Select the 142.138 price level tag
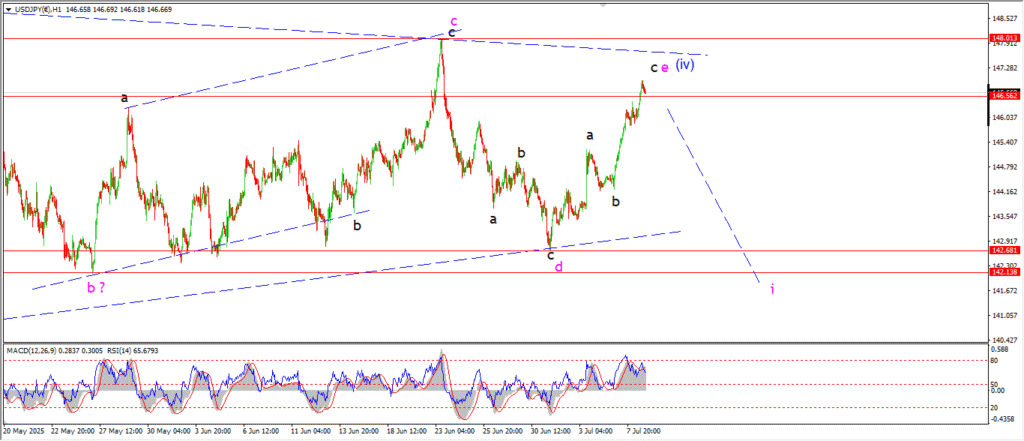Screen dimensions: 1024x441 click(x=1004, y=272)
